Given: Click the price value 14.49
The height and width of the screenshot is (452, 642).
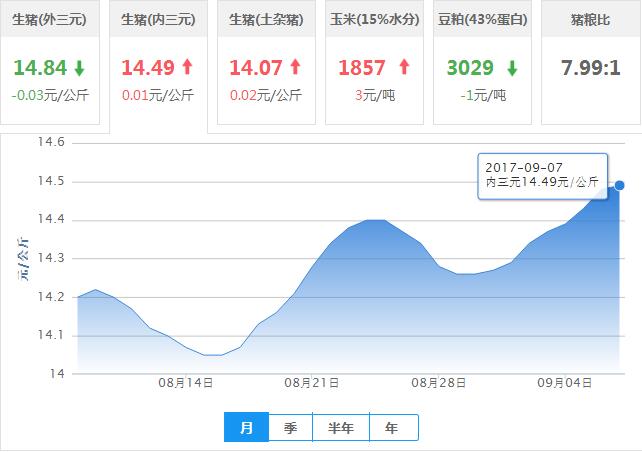Looking at the screenshot, I should click(x=148, y=68).
